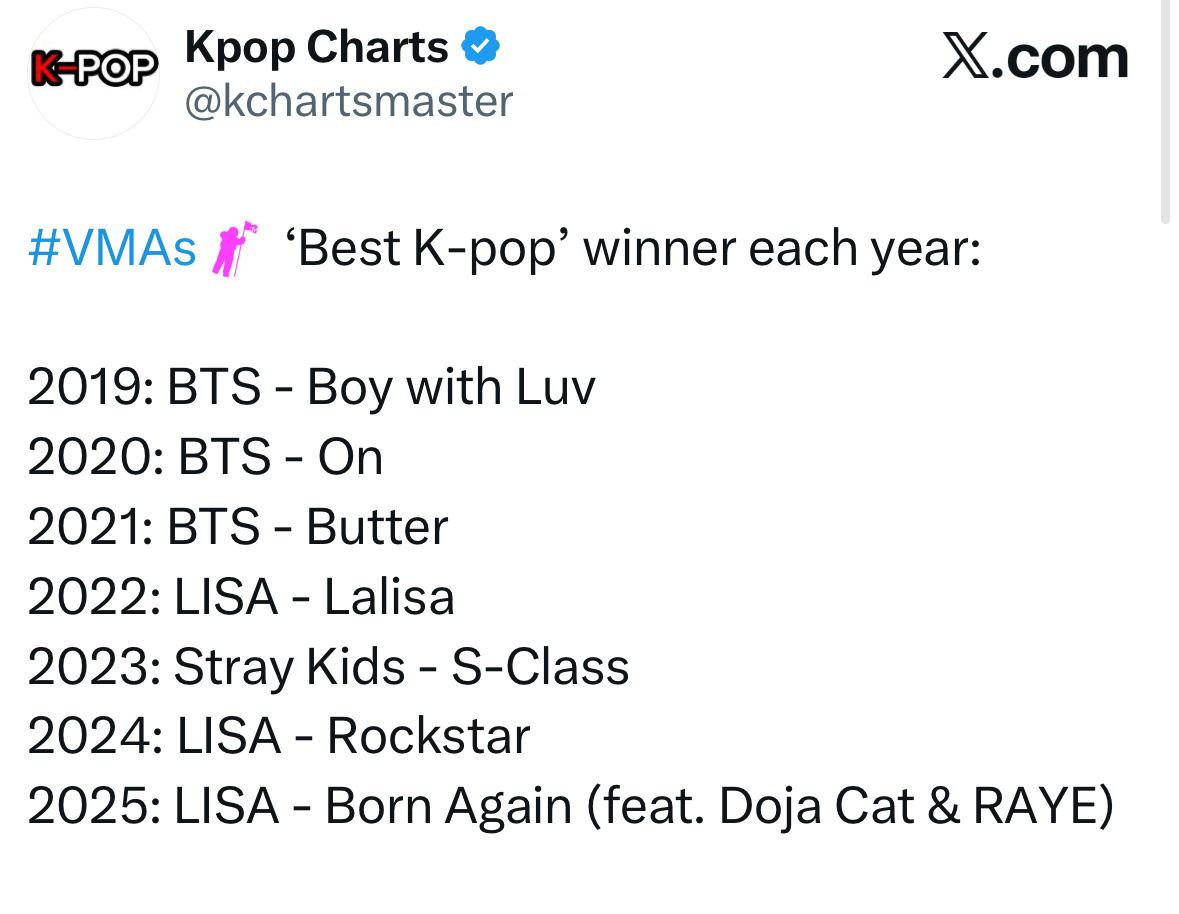The width and height of the screenshot is (1179, 914).
Task: Click the blue verified badge
Action: coord(480,46)
